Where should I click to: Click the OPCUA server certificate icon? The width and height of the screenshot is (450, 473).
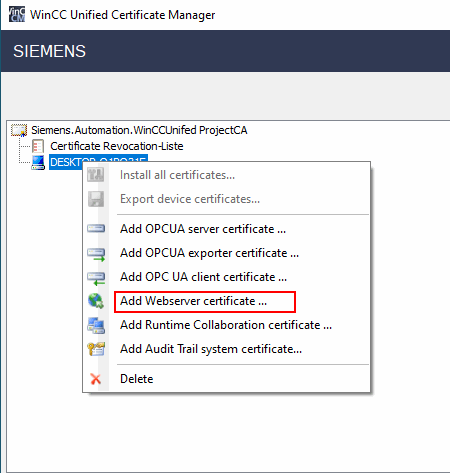[96, 229]
